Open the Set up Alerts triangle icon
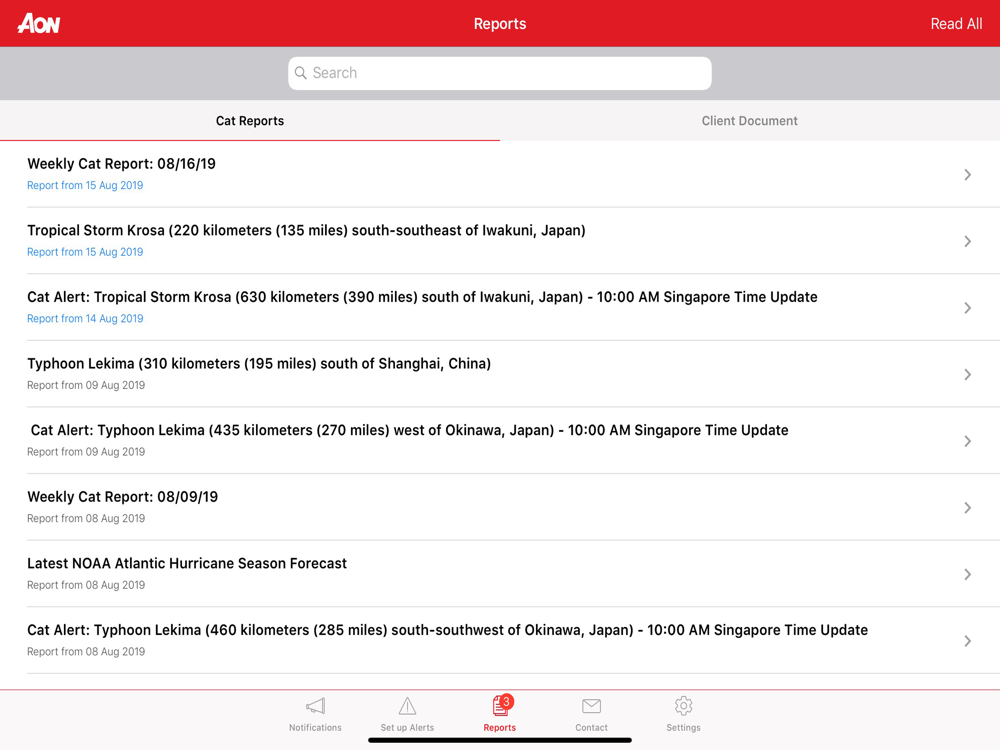1000x750 pixels. 407,706
